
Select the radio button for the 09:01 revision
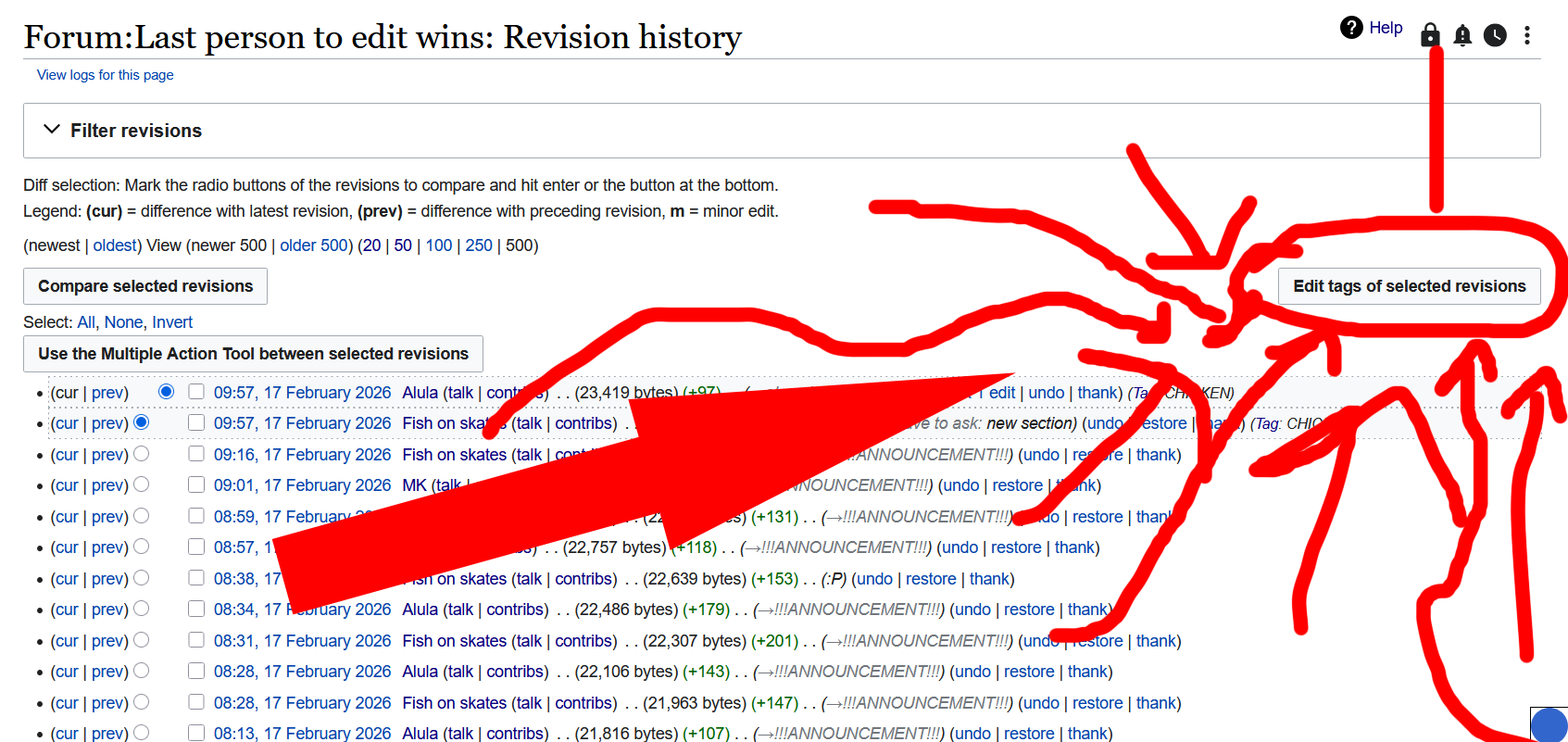[x=141, y=484]
